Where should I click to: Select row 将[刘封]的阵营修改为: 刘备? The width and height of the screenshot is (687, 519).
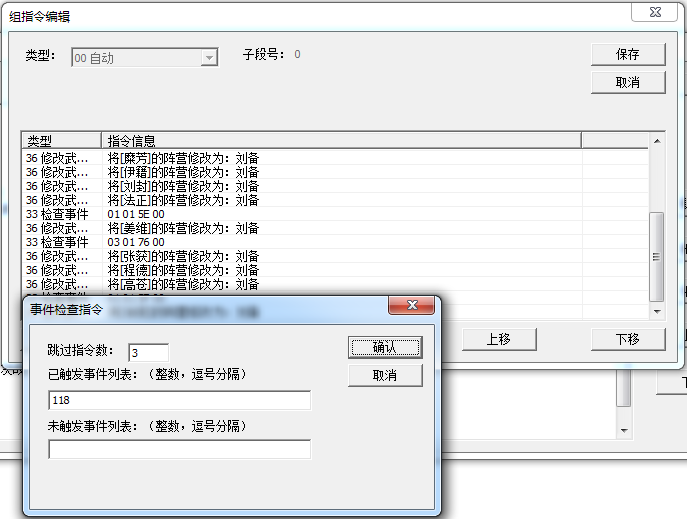click(x=335, y=186)
